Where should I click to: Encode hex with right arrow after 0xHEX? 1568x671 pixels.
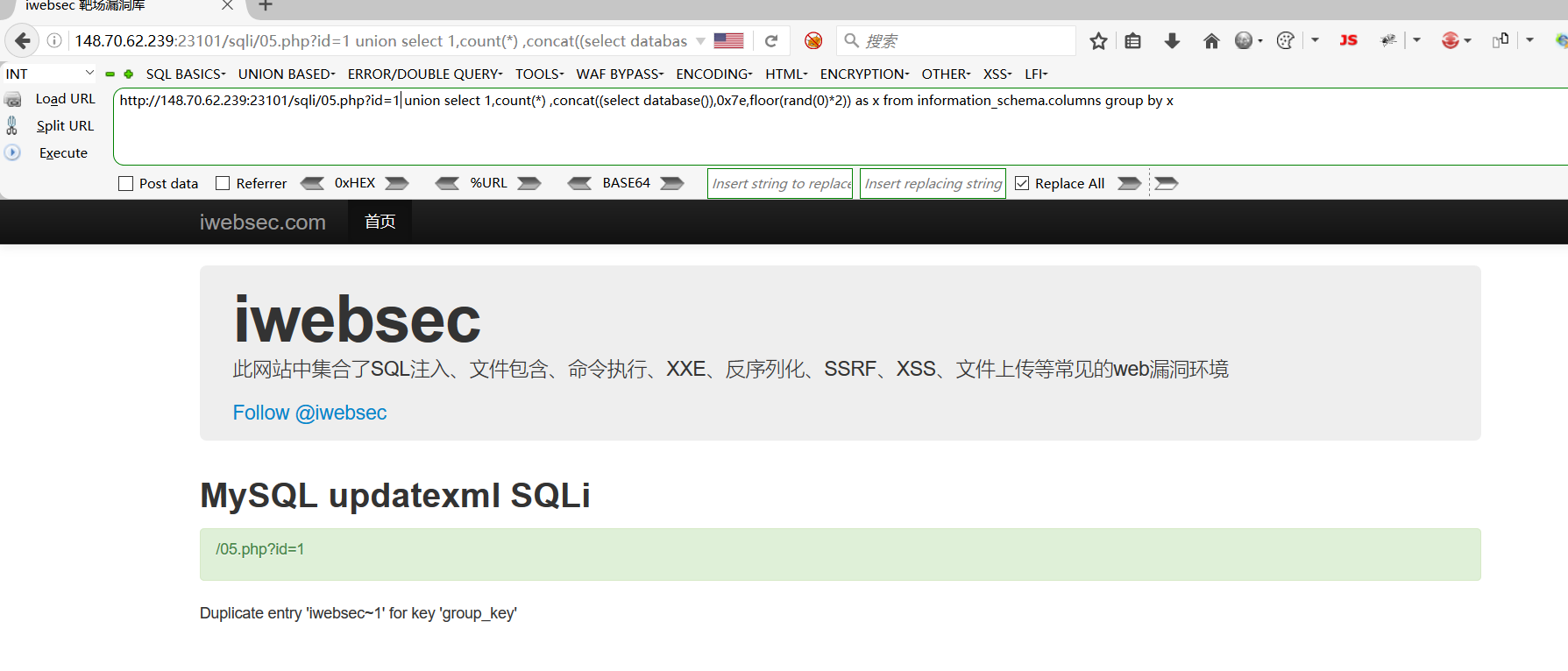[397, 183]
